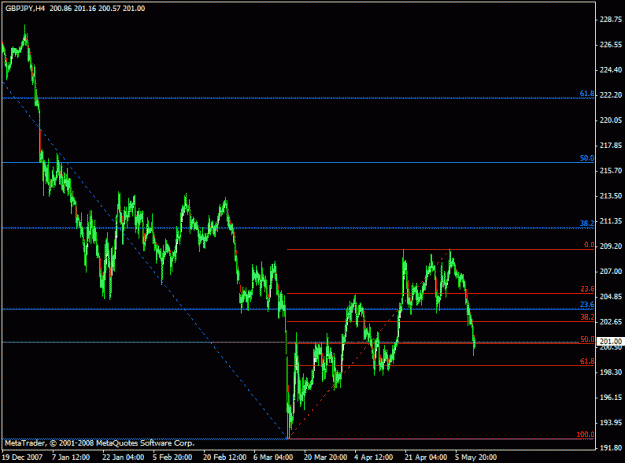Viewport: 625px width, 463px height.
Task: Select the 226.55 price axis label
Action: coord(611,45)
